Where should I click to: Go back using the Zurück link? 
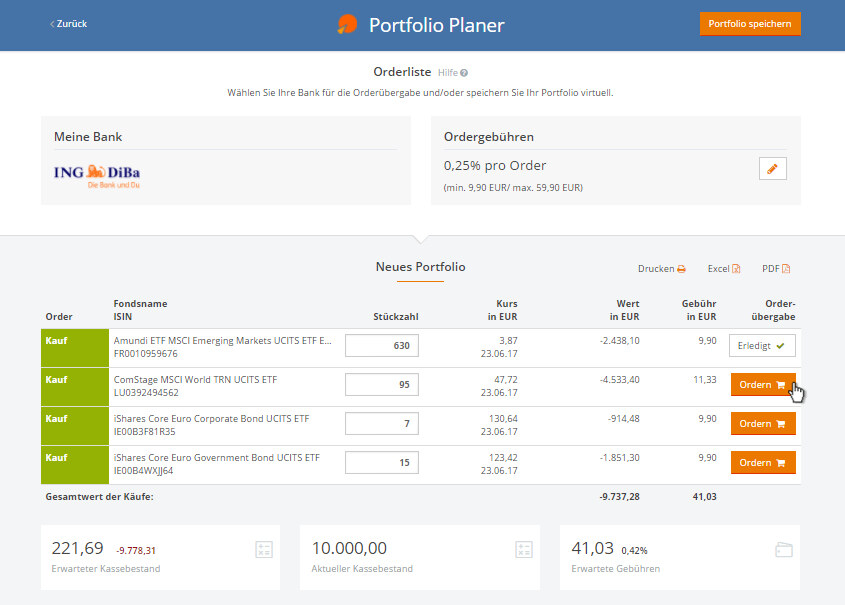pyautogui.click(x=68, y=24)
